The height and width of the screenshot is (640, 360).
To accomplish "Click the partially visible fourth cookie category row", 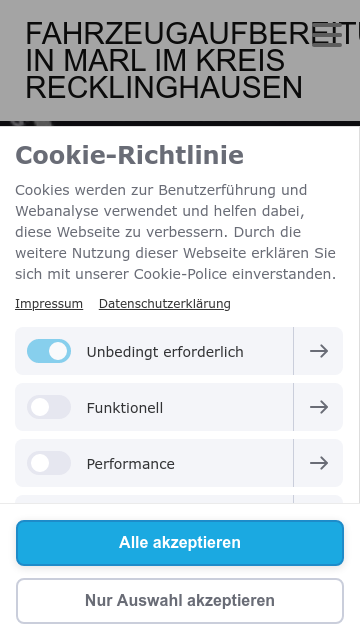I will pos(179,499).
